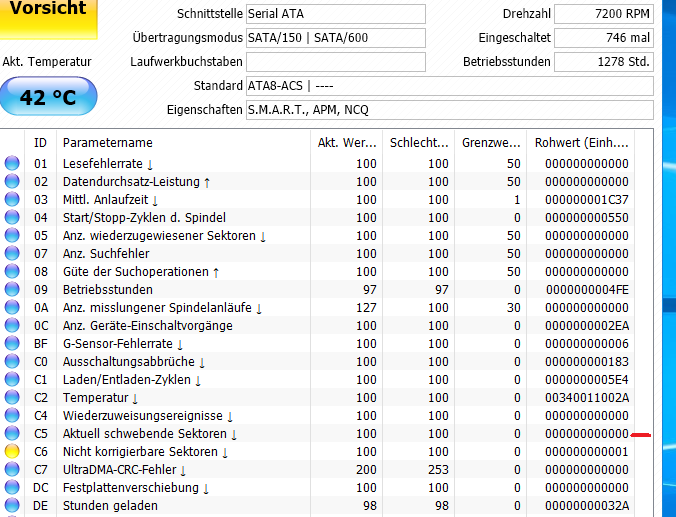Screen dimensions: 676x517
Task: Click worst value 253 in row C7
Action: point(438,470)
